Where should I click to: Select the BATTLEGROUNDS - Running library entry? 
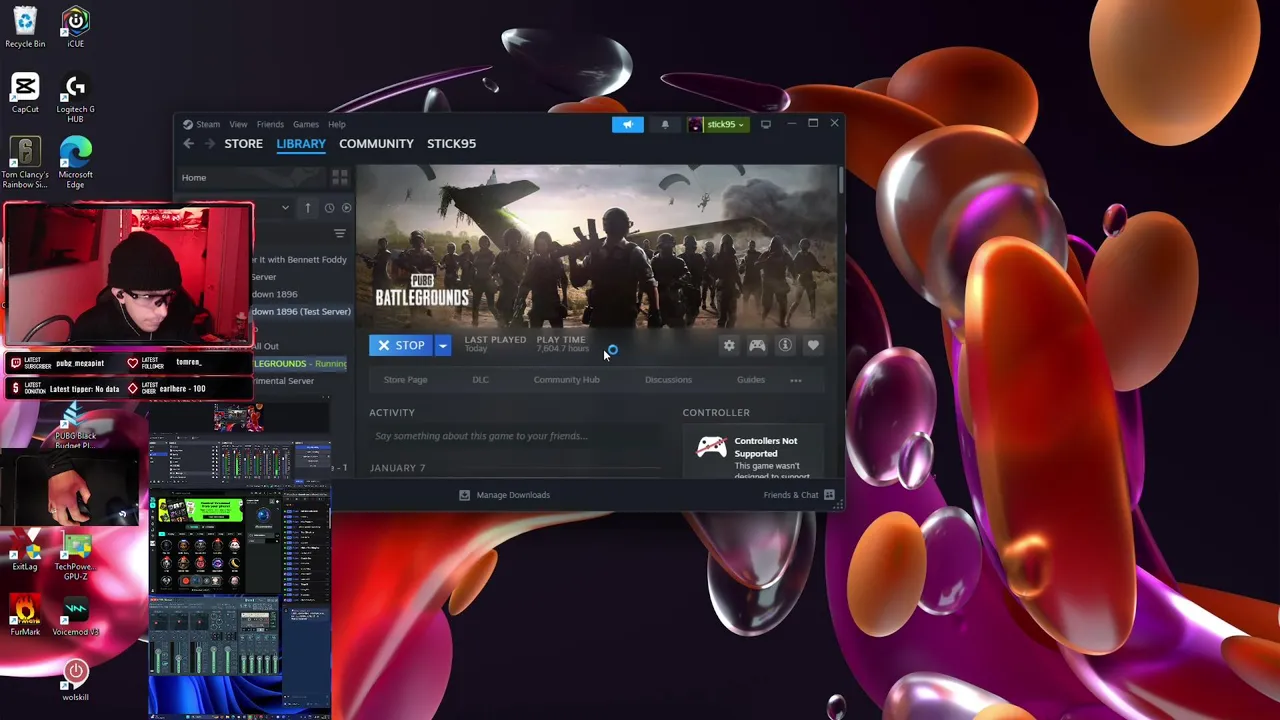300,364
